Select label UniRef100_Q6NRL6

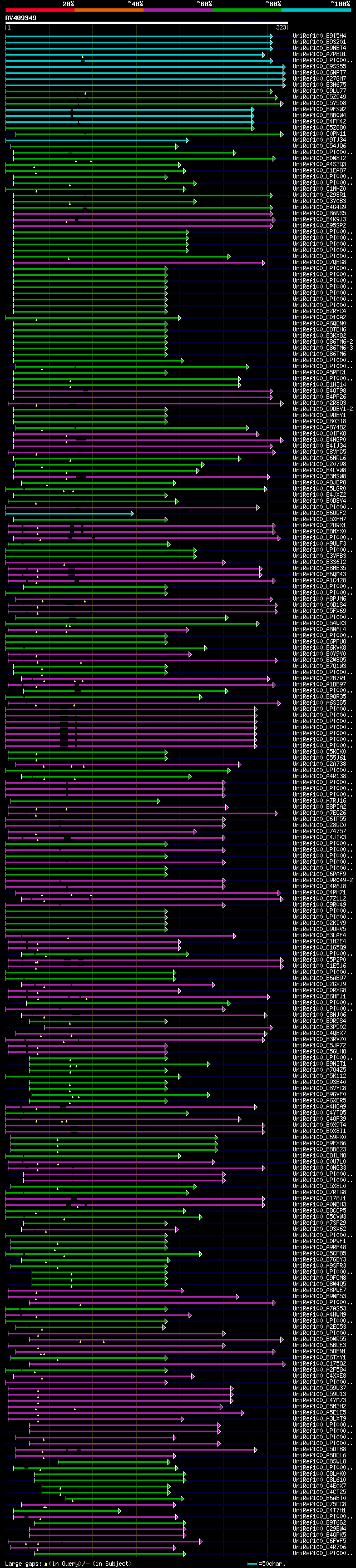point(319,458)
